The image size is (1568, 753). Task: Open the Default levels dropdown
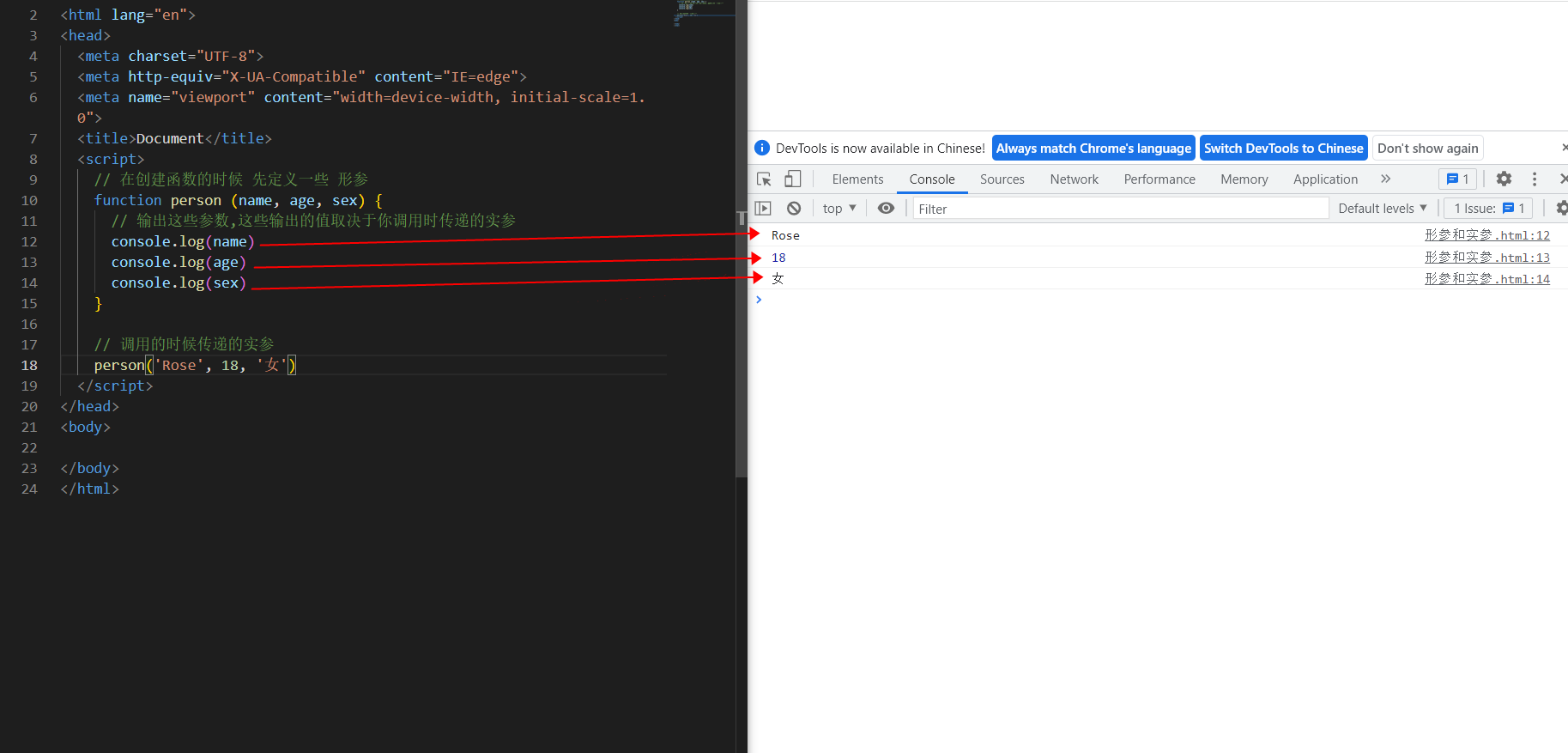click(x=1382, y=208)
